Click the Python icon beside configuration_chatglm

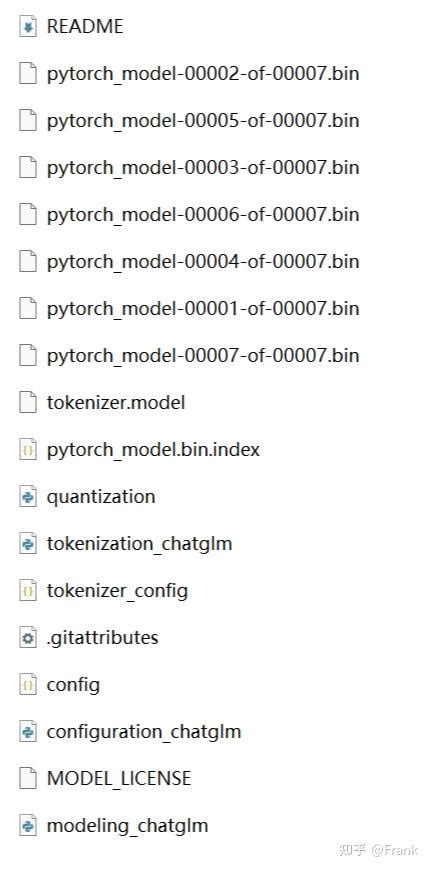click(x=28, y=731)
